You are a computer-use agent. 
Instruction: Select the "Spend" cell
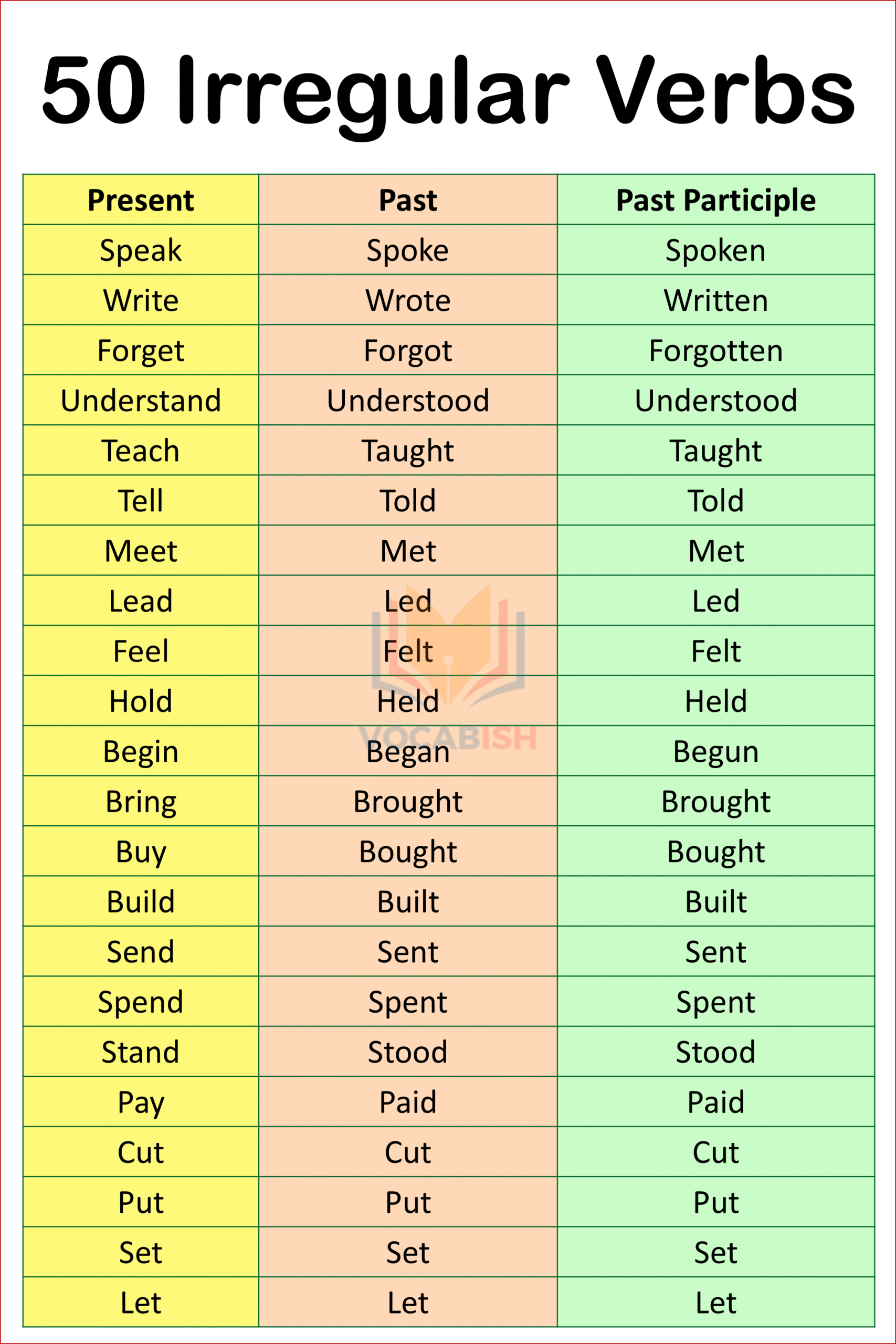[x=141, y=1002]
